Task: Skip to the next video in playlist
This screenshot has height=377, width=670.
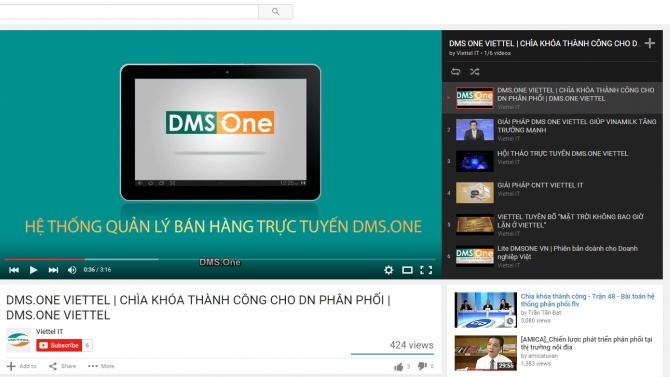Action: click(53, 270)
